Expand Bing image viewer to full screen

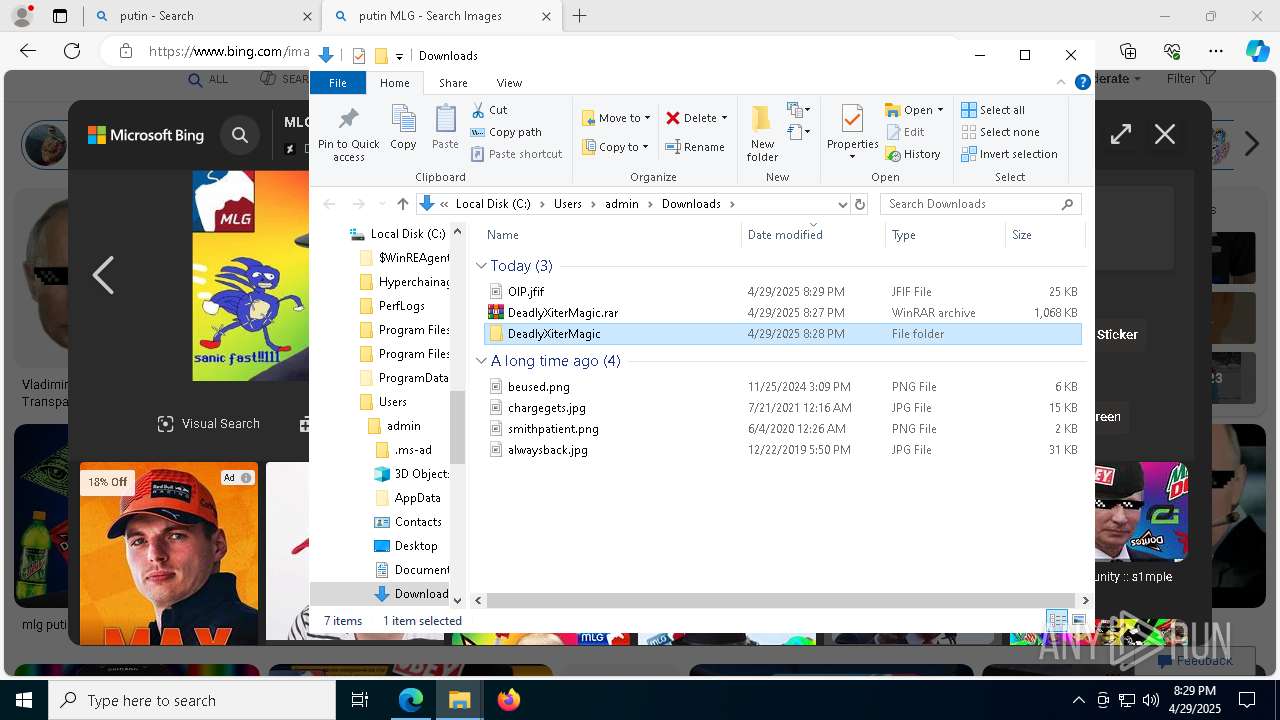coord(1121,134)
